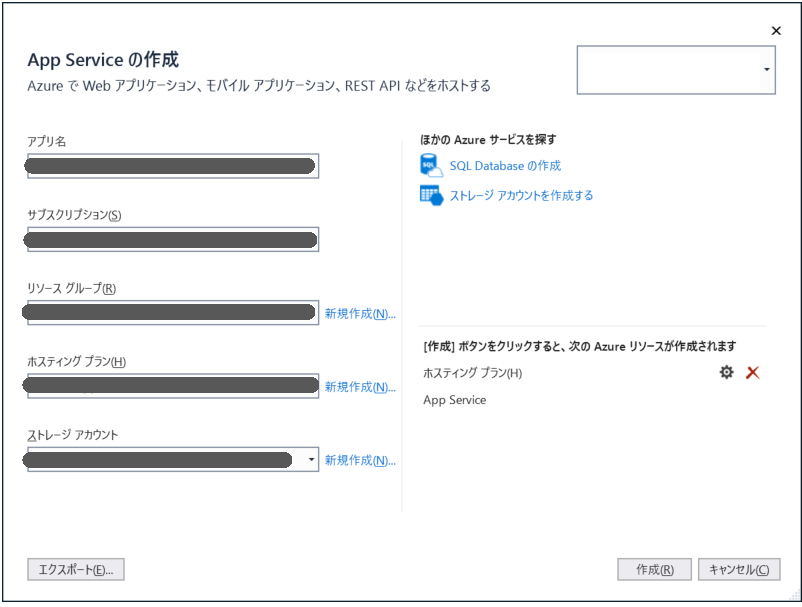The height and width of the screenshot is (607, 802).
Task: Click the ホスティング プラン field
Action: 170,385
